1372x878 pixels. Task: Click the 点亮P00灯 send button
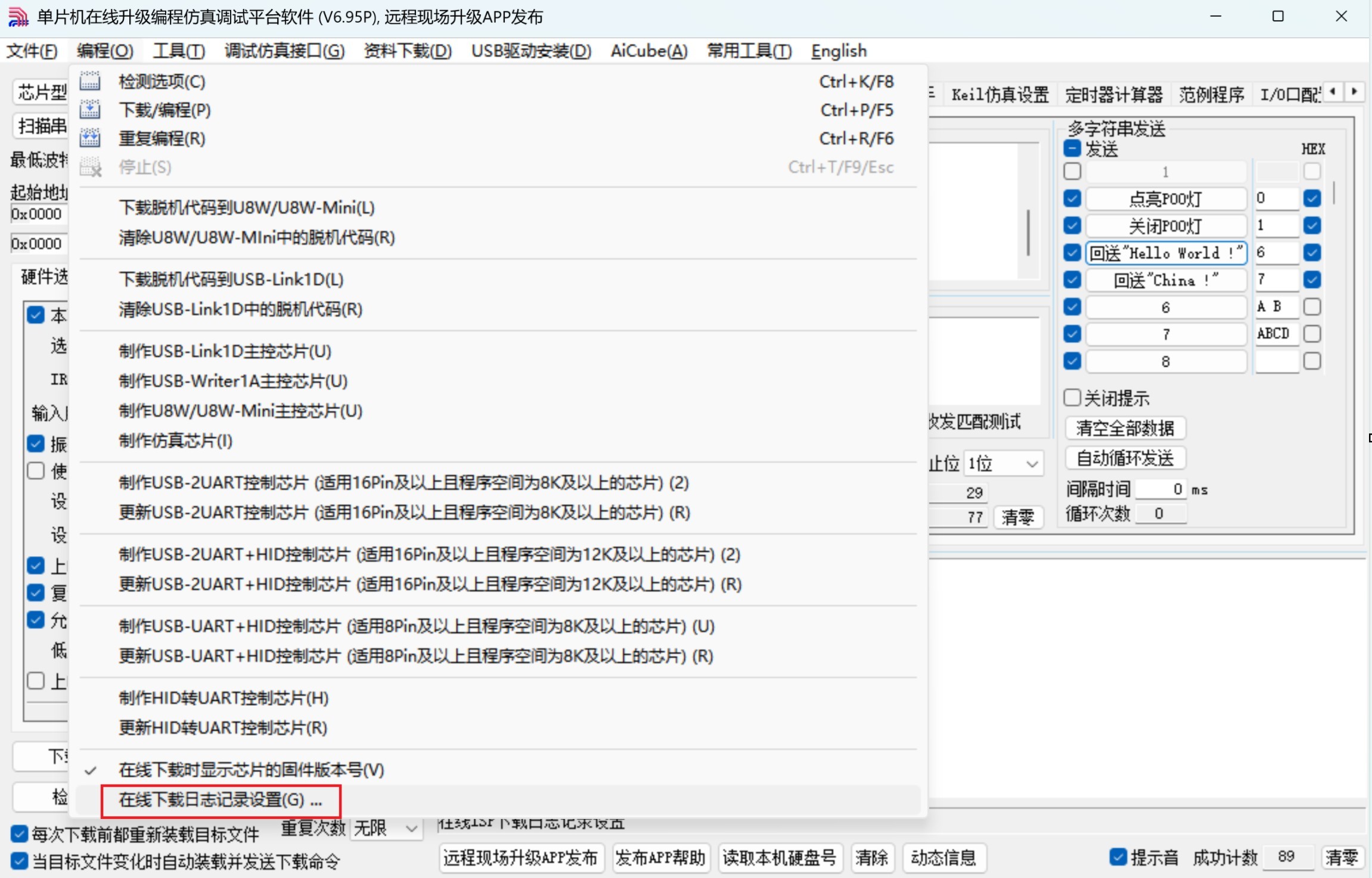click(x=1166, y=198)
